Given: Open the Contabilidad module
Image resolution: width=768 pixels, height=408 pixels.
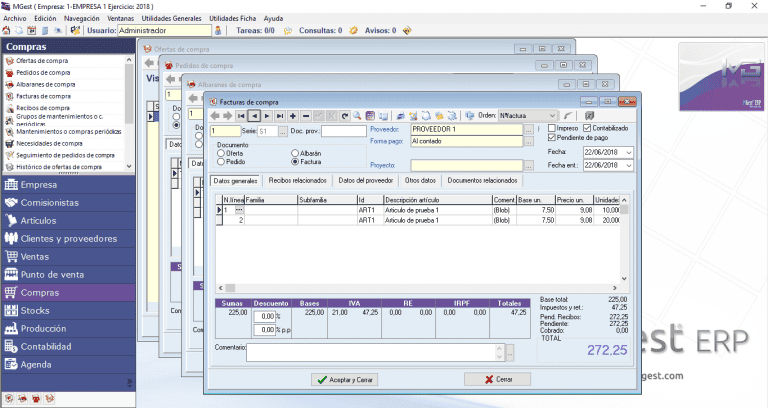Looking at the screenshot, I should (x=69, y=347).
